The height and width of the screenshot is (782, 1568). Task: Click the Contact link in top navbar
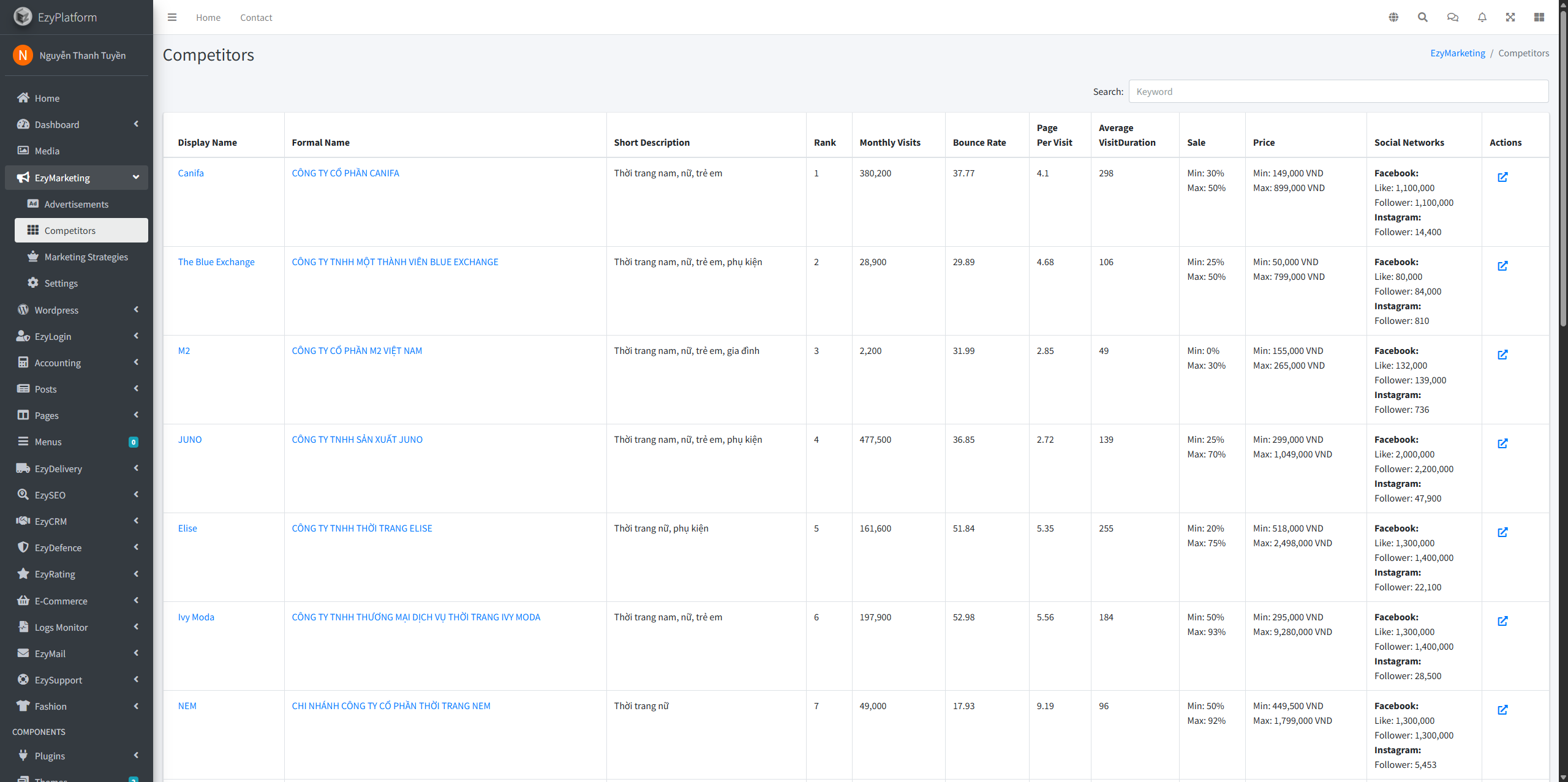[x=256, y=17]
